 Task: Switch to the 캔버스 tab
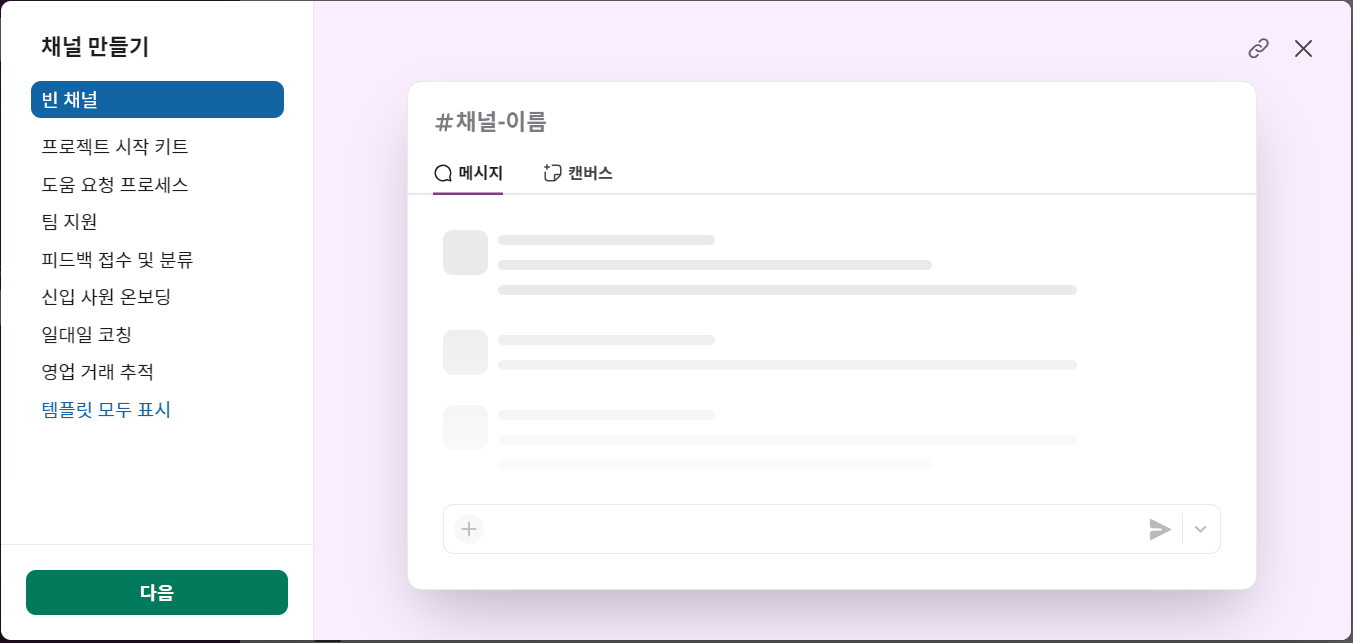click(x=578, y=173)
